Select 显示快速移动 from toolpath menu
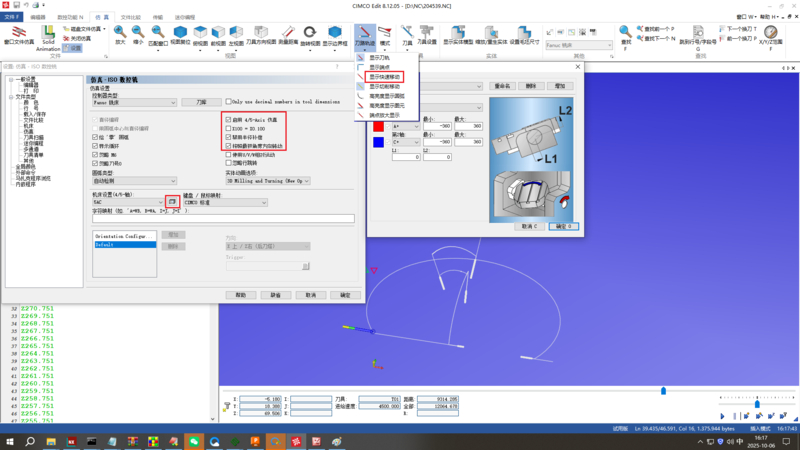Image resolution: width=800 pixels, height=450 pixels. pos(385,76)
